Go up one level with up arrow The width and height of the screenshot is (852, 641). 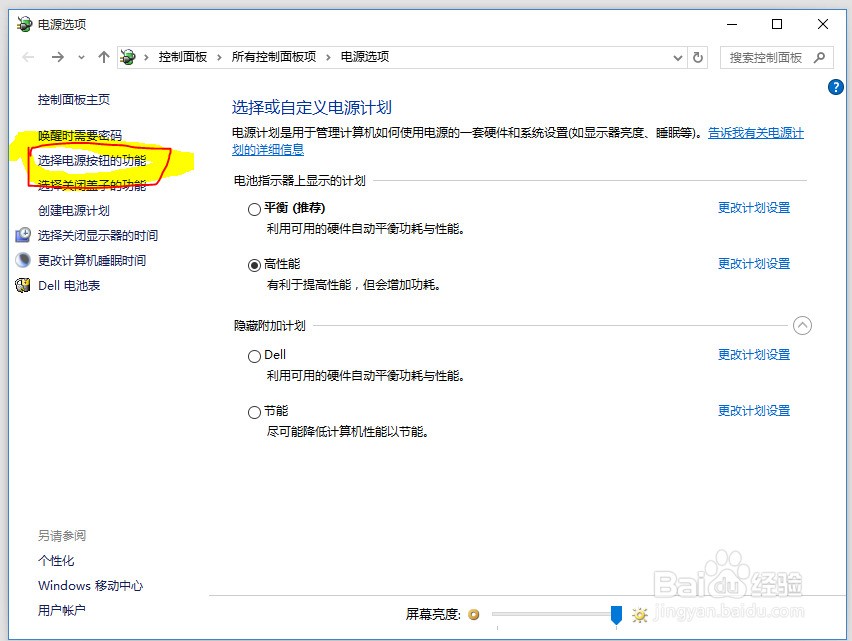tap(104, 57)
